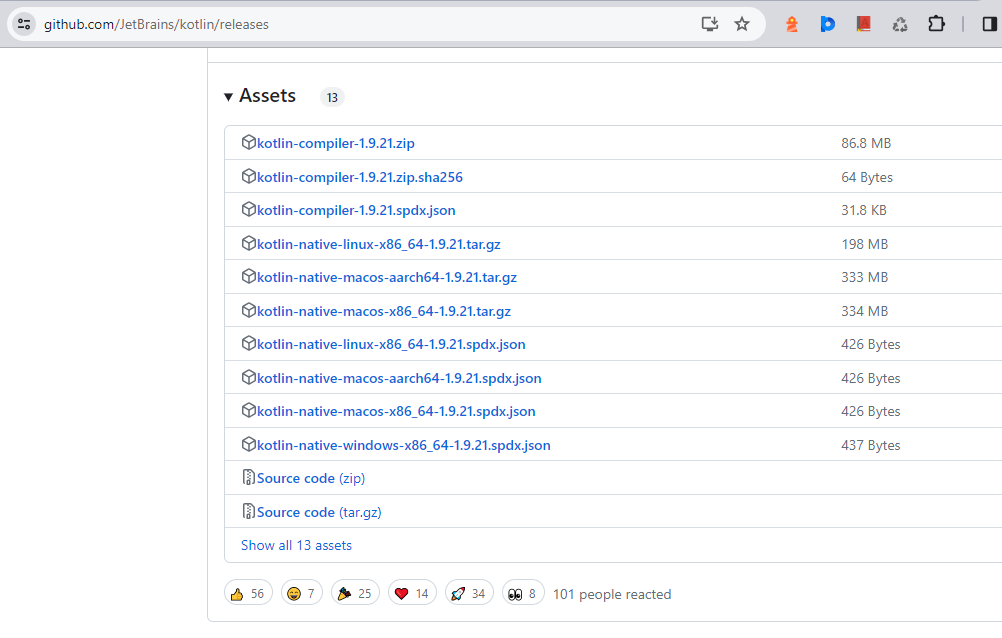The image size is (1002, 638).
Task: Click the package icon beside kotlin-native-macos-x86_64-1.9.21.spdx.json
Action: tap(249, 411)
